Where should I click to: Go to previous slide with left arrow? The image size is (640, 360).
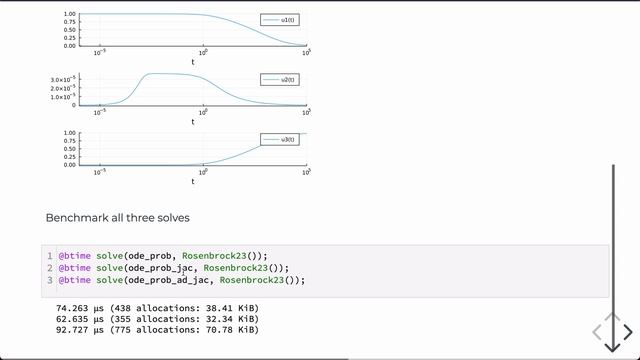click(x=597, y=332)
